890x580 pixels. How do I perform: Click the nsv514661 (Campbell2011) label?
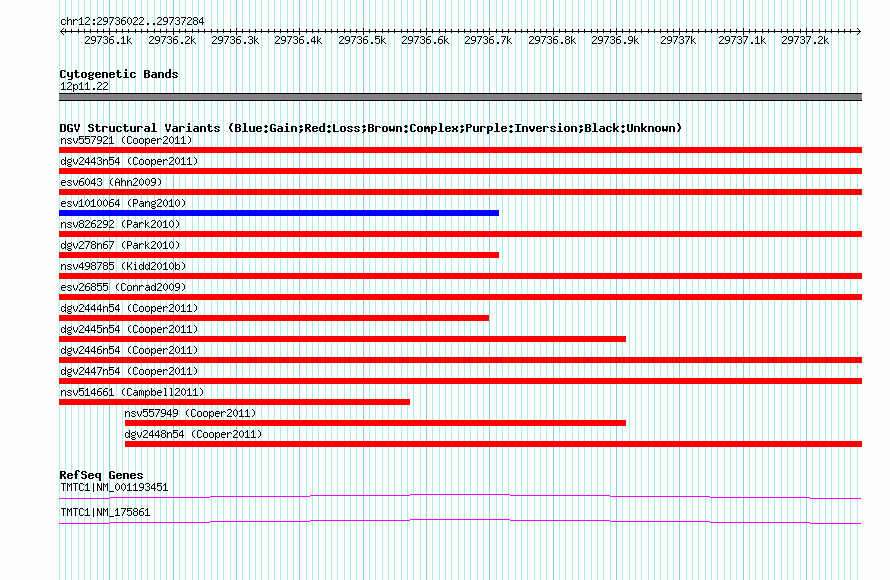(x=132, y=392)
